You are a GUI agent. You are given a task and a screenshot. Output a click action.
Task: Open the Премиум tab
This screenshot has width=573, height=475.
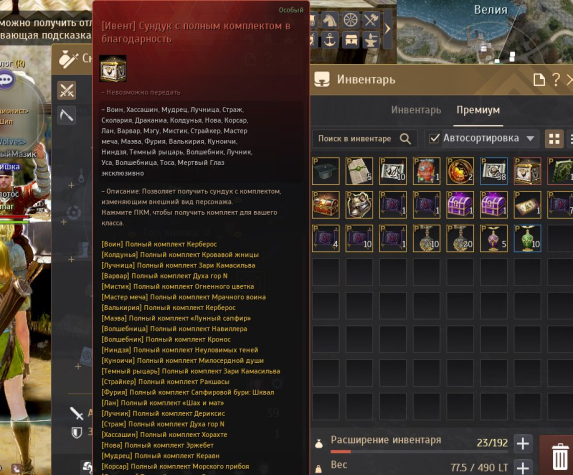[x=478, y=110]
